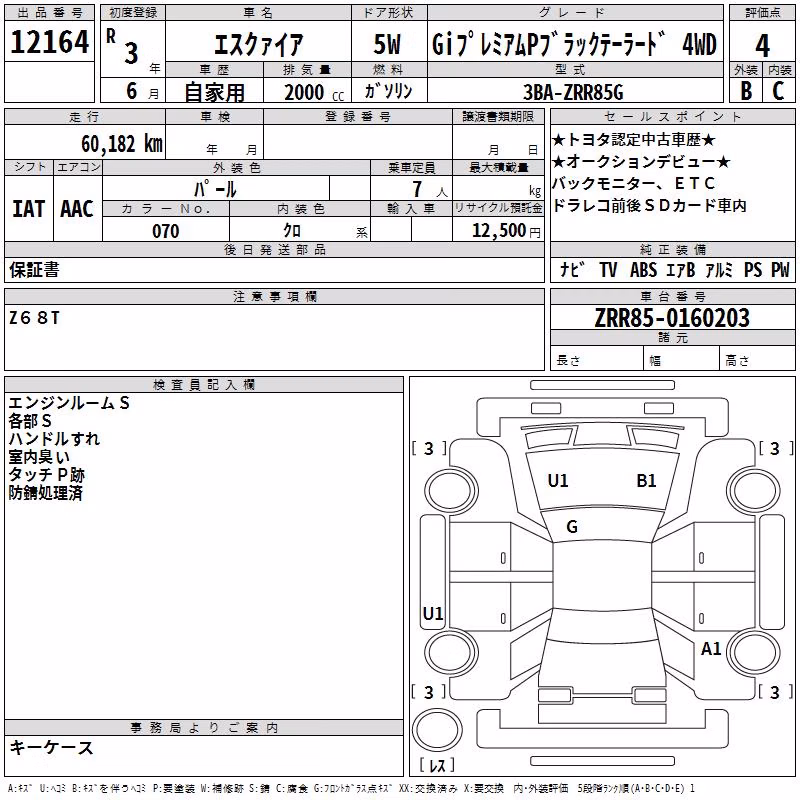Click the color number 070
The image size is (800, 800).
pos(166,231)
